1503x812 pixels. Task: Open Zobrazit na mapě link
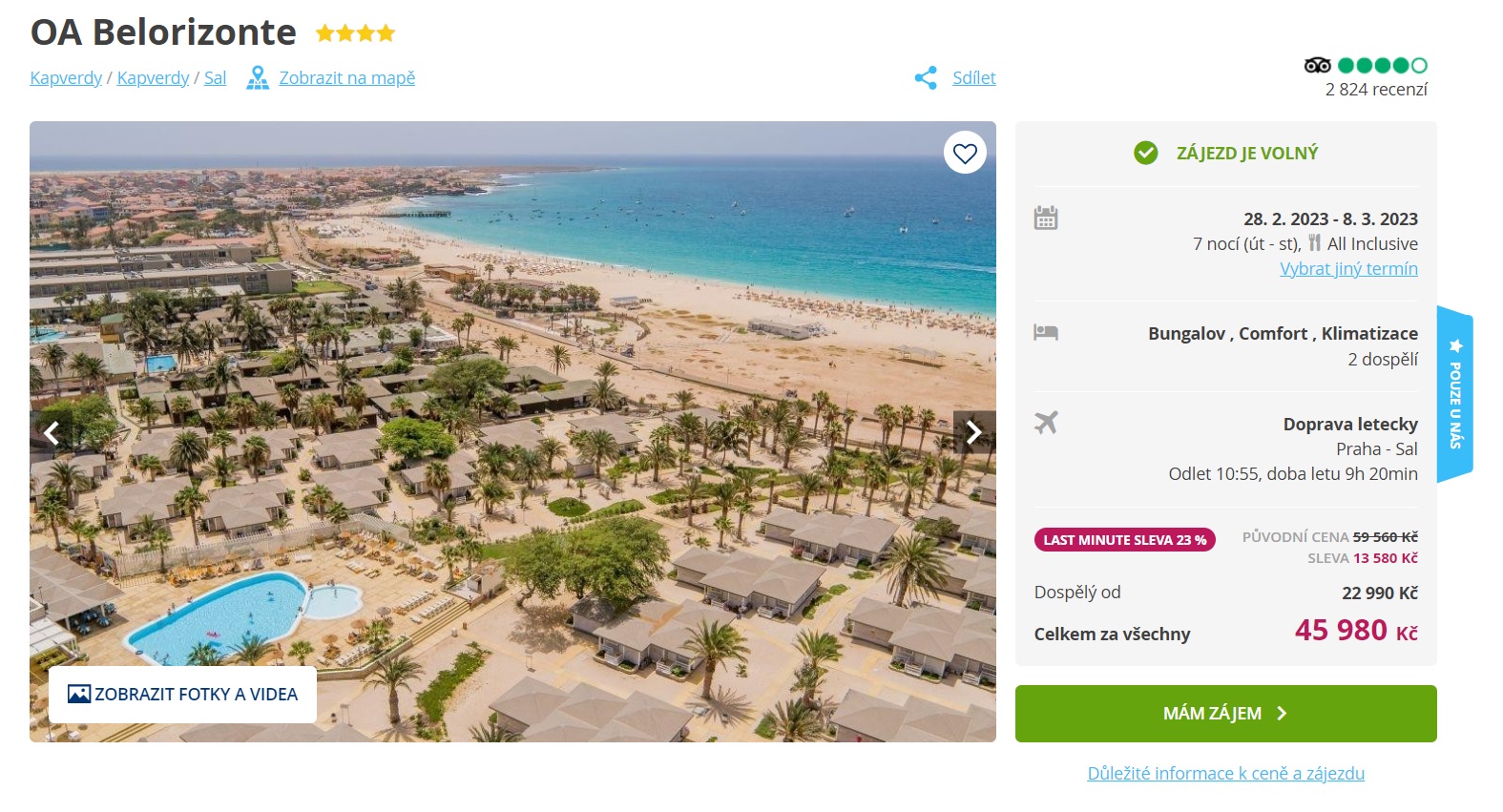pyautogui.click(x=347, y=78)
